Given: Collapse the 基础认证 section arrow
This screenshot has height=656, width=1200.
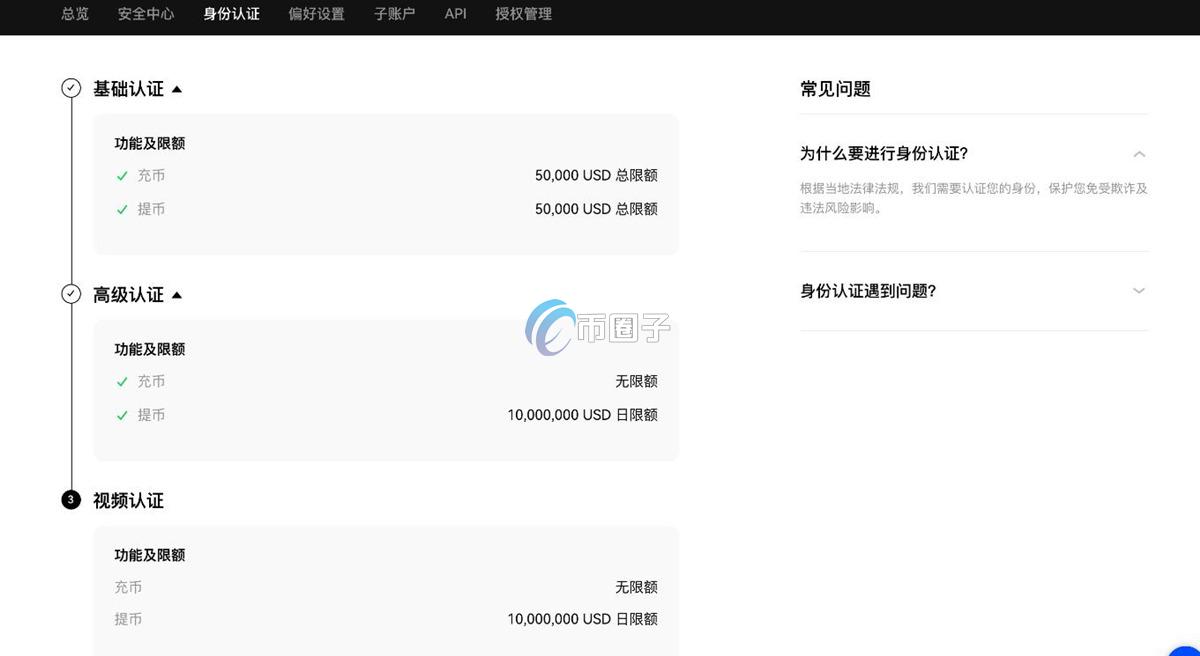Looking at the screenshot, I should [x=176, y=89].
